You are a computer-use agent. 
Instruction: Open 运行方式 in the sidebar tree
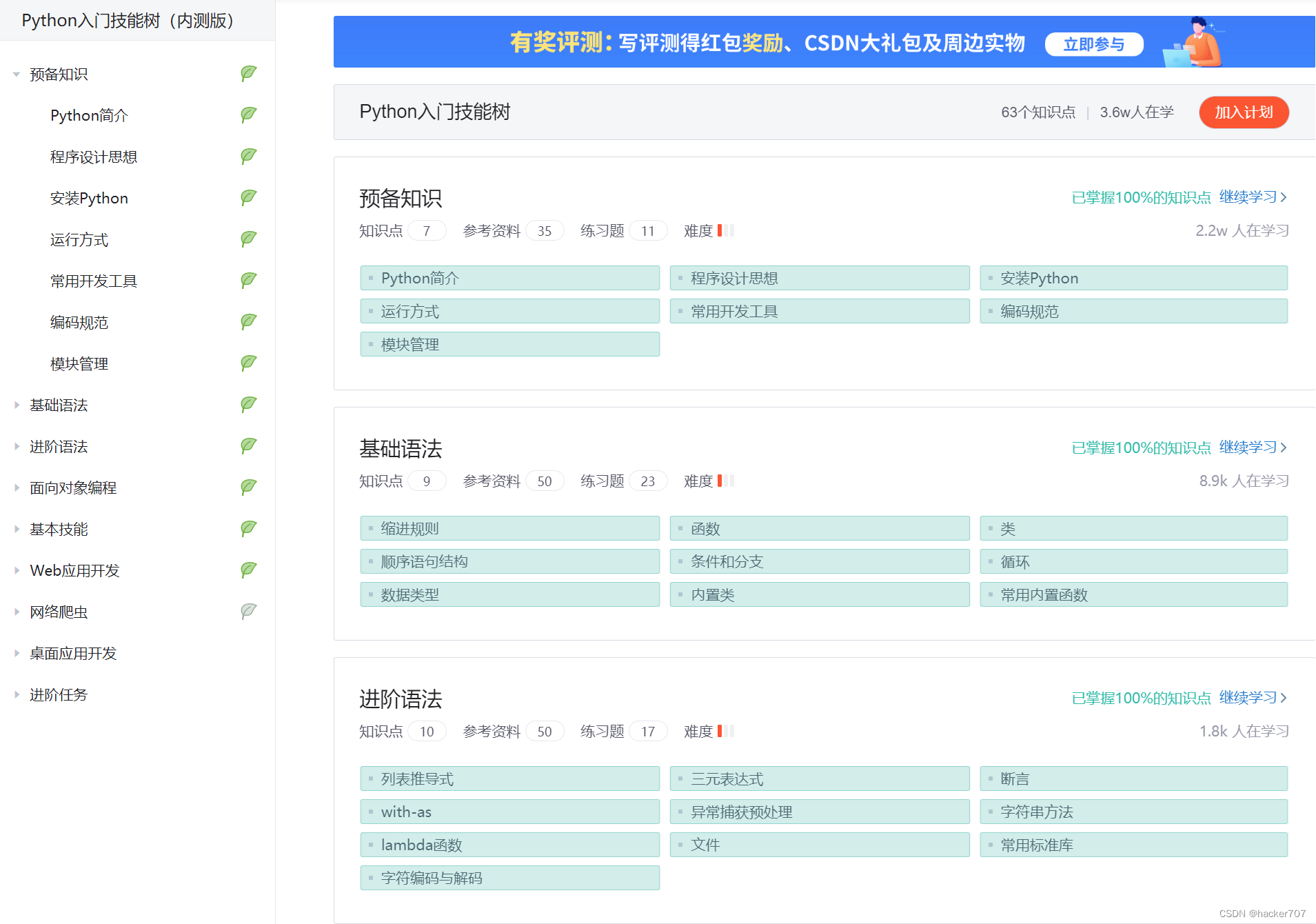(x=79, y=239)
